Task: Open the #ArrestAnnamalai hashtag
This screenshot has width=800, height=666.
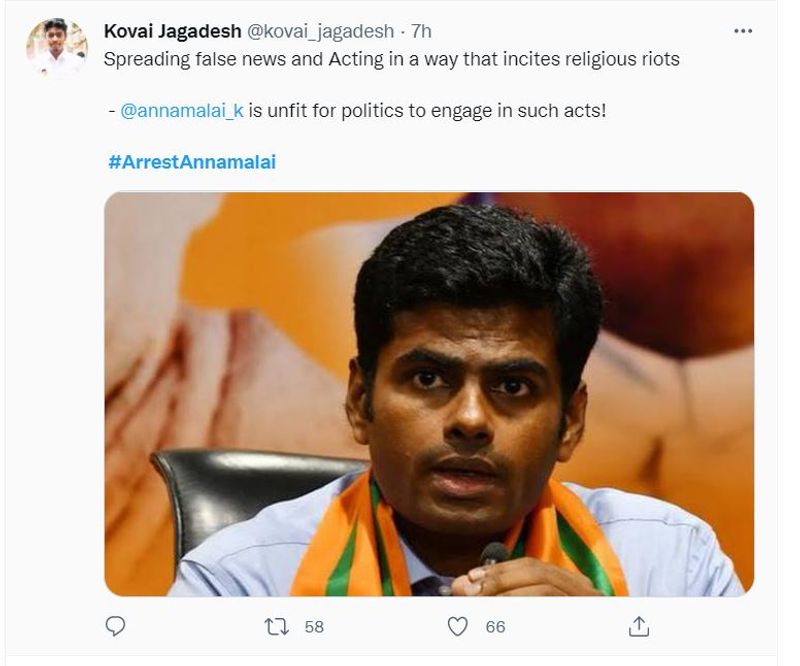Action: [191, 161]
